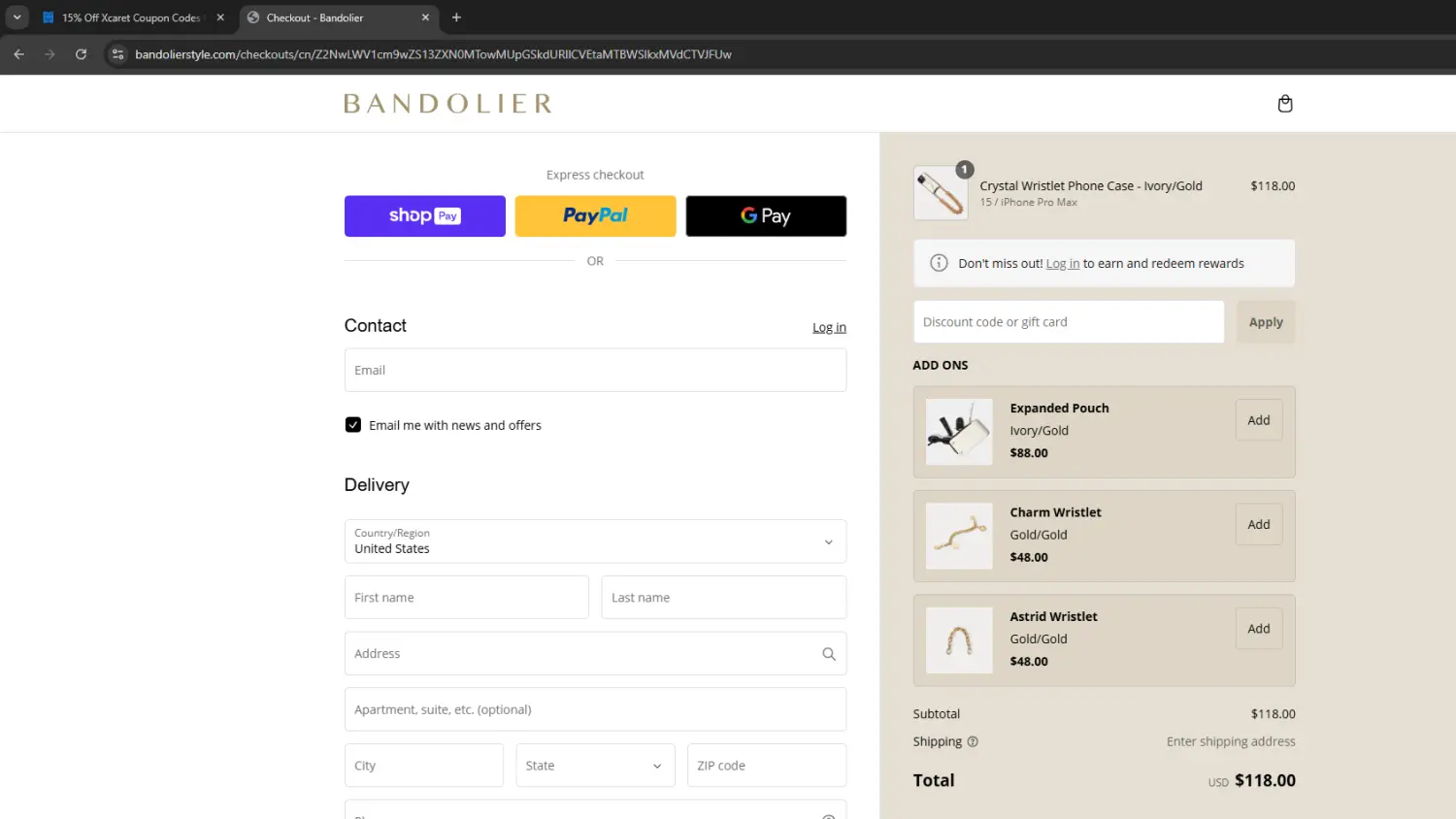Apply the discount code

tap(1265, 322)
